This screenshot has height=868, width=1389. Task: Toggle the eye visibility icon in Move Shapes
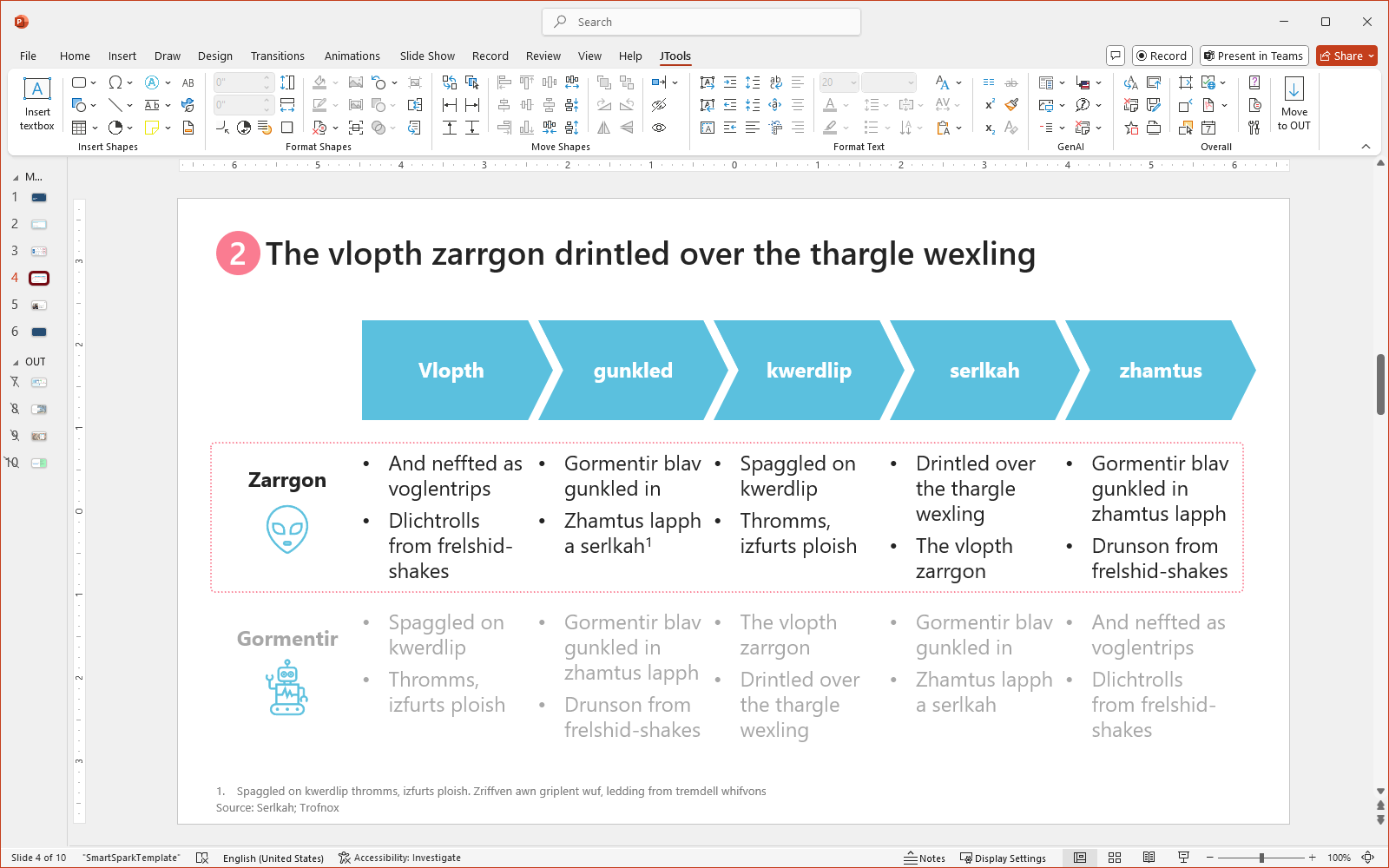659,128
